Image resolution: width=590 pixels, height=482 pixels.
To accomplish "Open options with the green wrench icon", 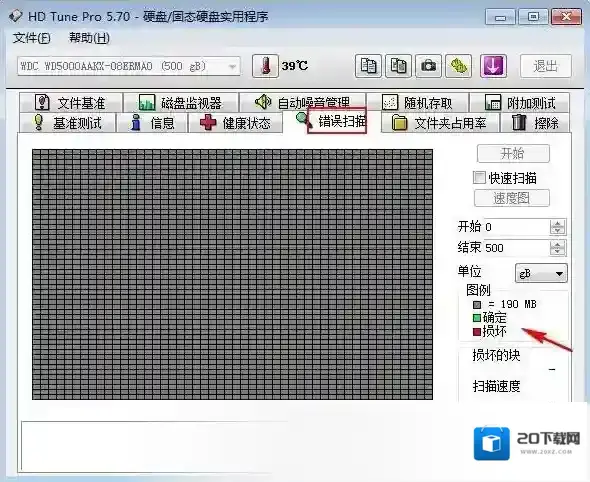I will click(x=458, y=66).
